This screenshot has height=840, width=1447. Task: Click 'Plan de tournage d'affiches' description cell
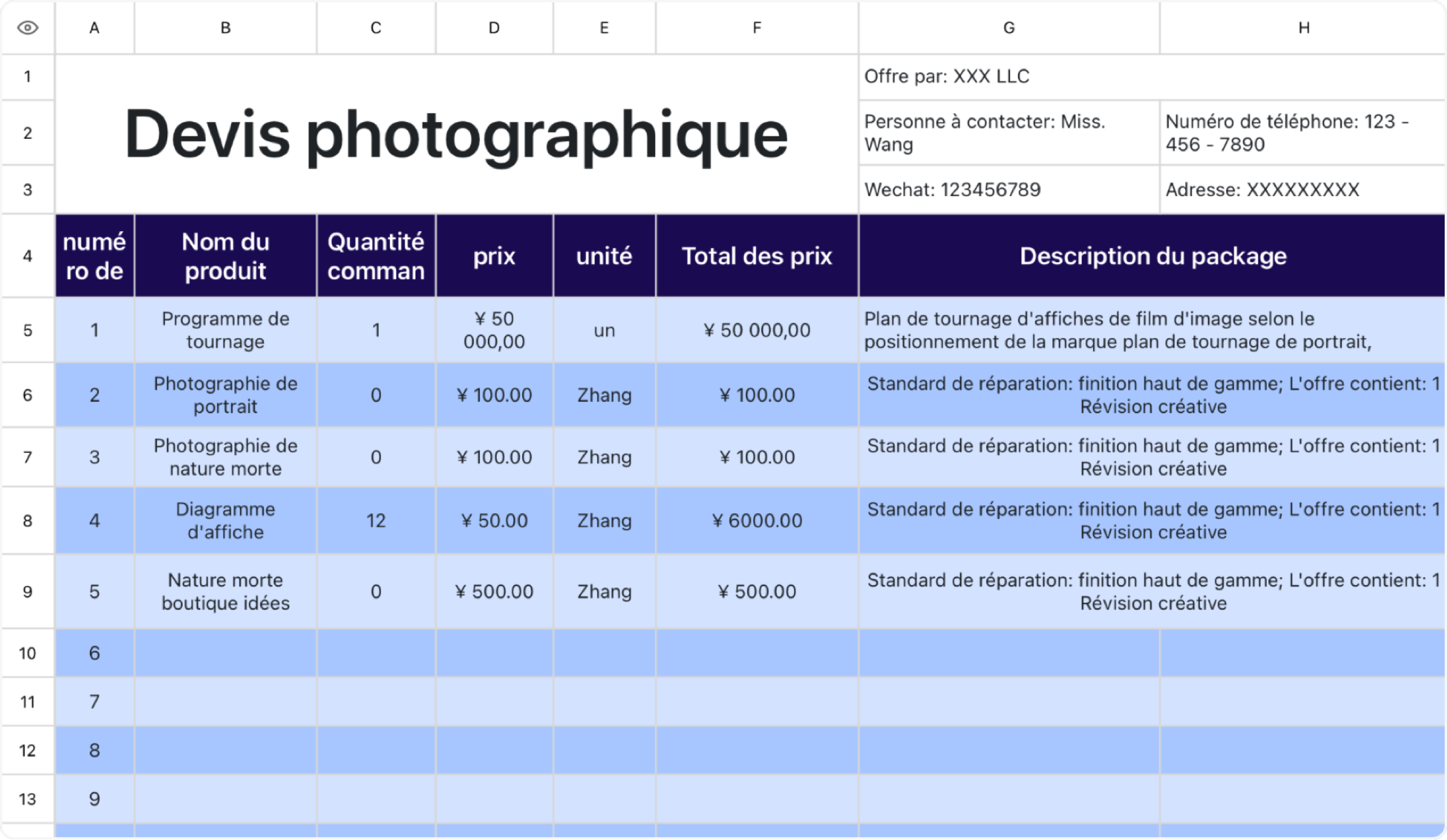click(x=1153, y=330)
